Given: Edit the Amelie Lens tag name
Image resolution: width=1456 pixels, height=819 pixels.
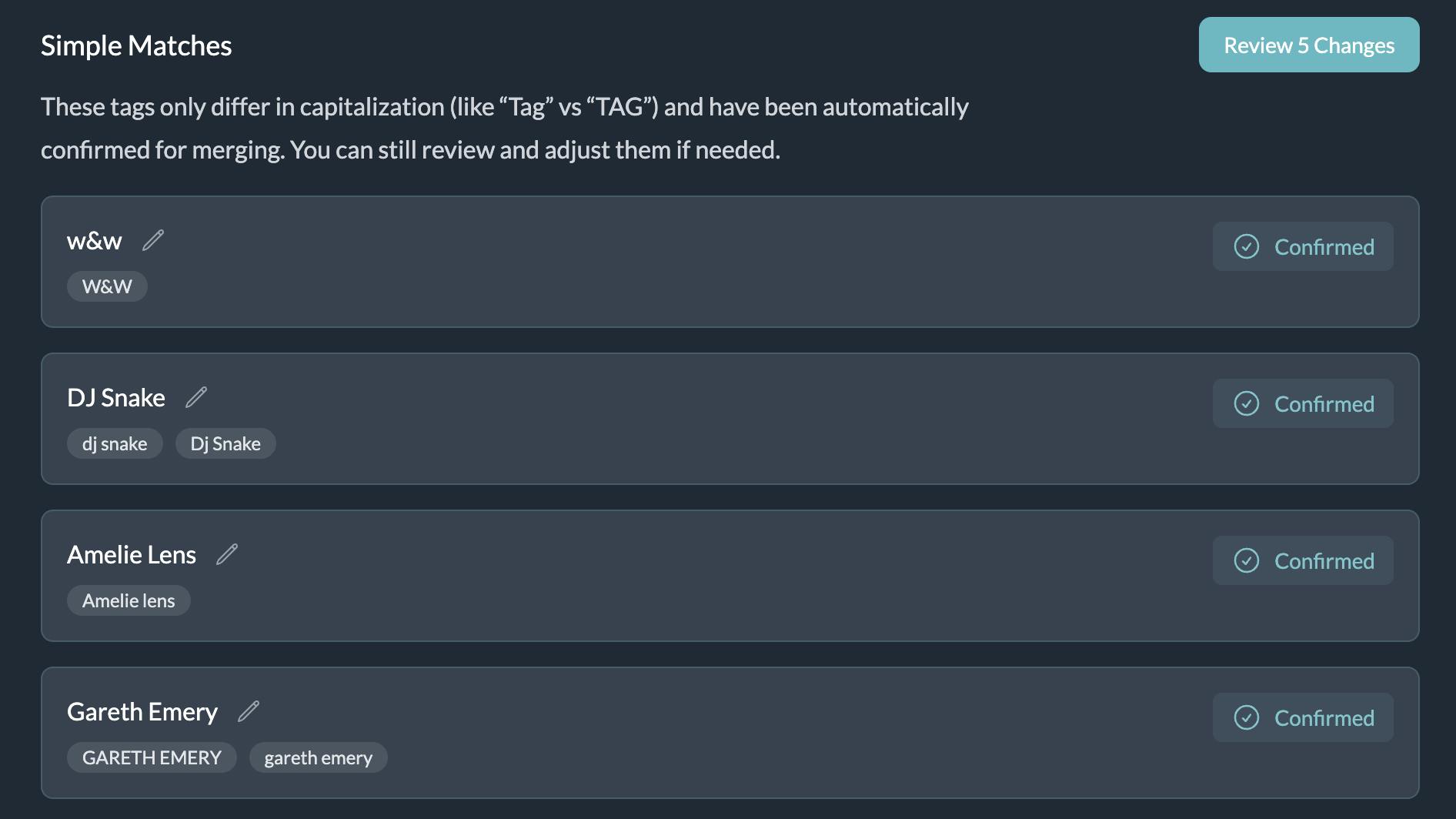Looking at the screenshot, I should point(227,554).
